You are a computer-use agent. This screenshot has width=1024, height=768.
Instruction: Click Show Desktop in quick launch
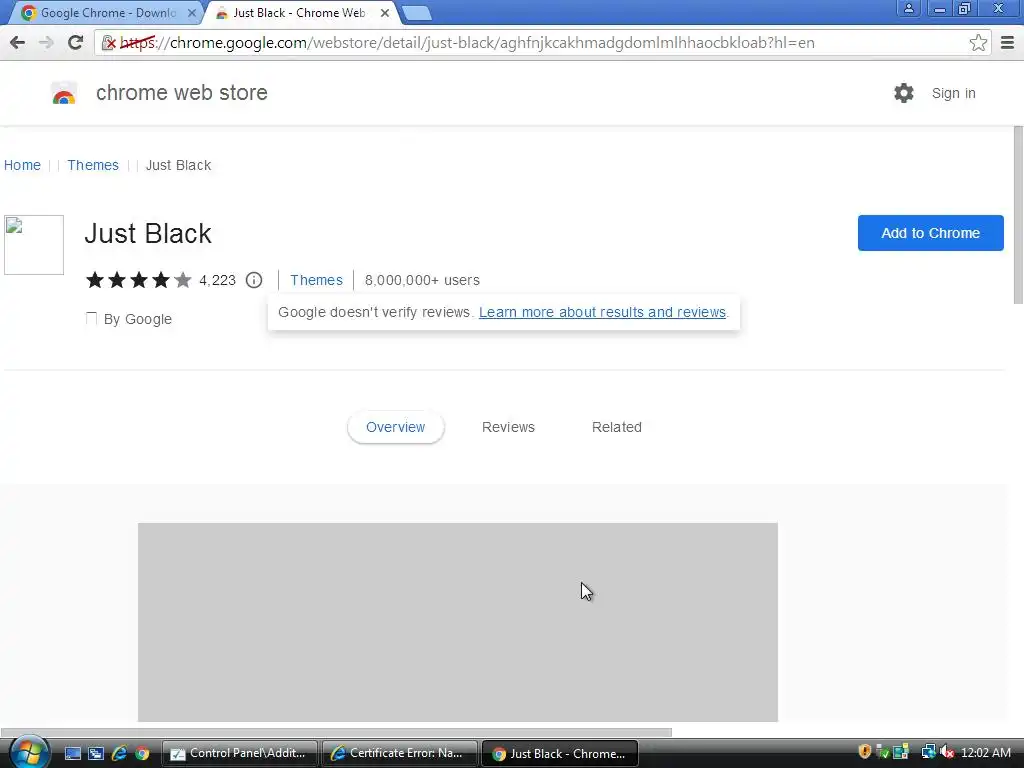click(73, 754)
